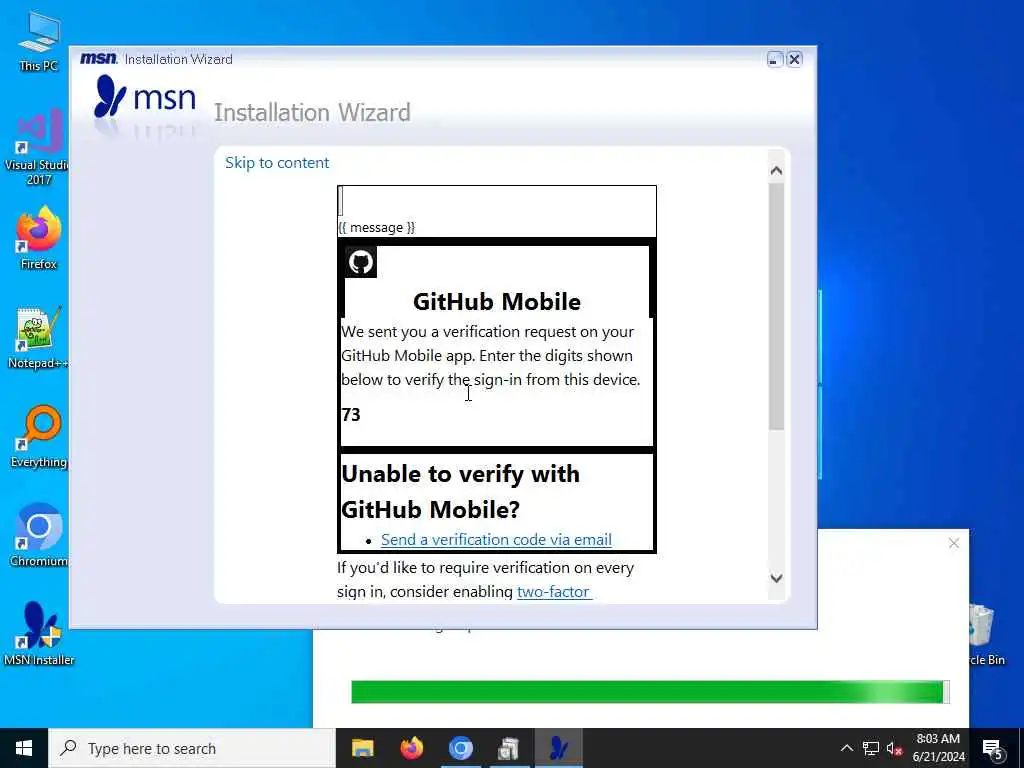Open File Explorer from taskbar
The image size is (1024, 768).
[362, 748]
